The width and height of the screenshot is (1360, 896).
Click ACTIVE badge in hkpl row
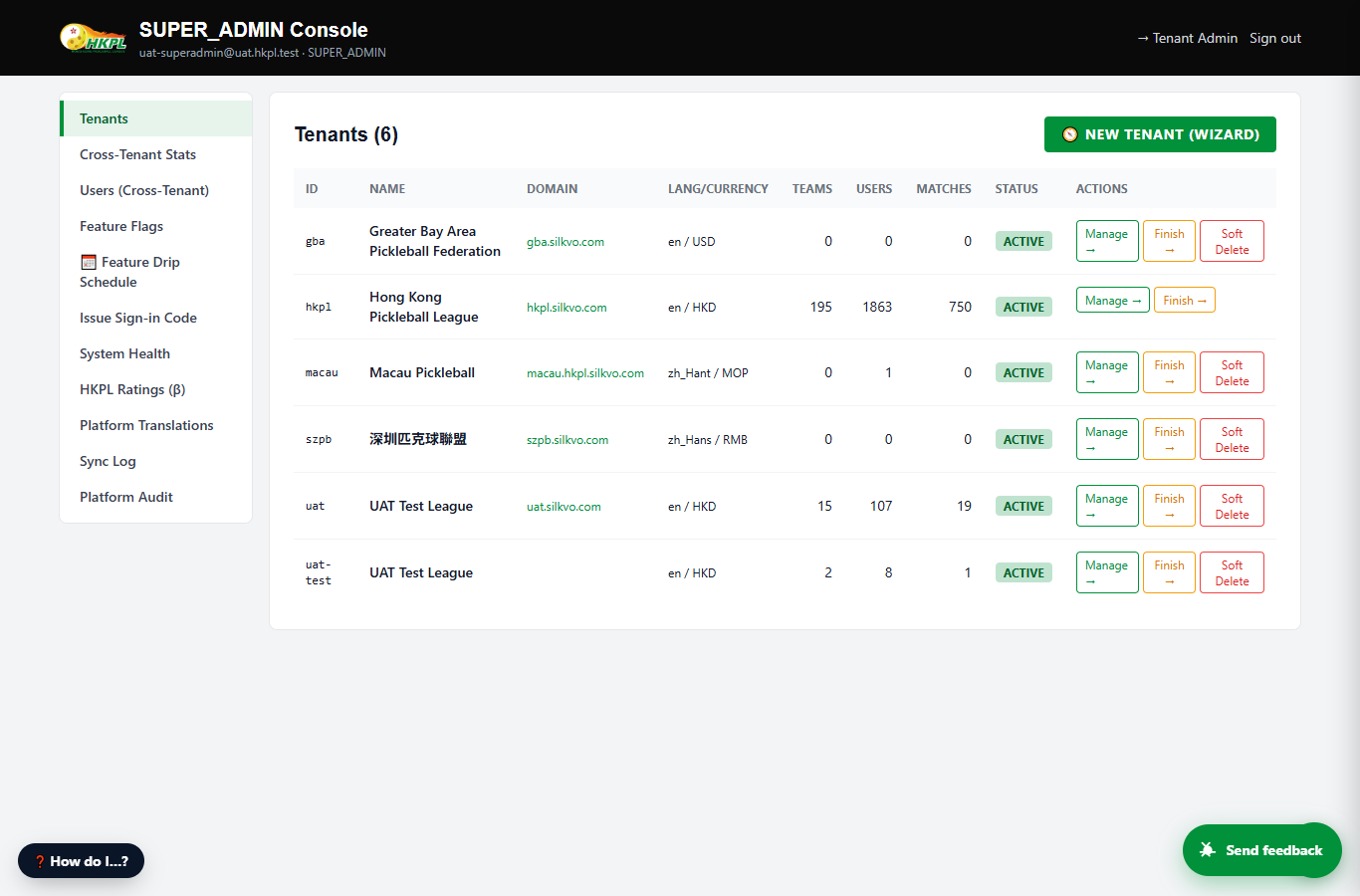coord(1023,307)
